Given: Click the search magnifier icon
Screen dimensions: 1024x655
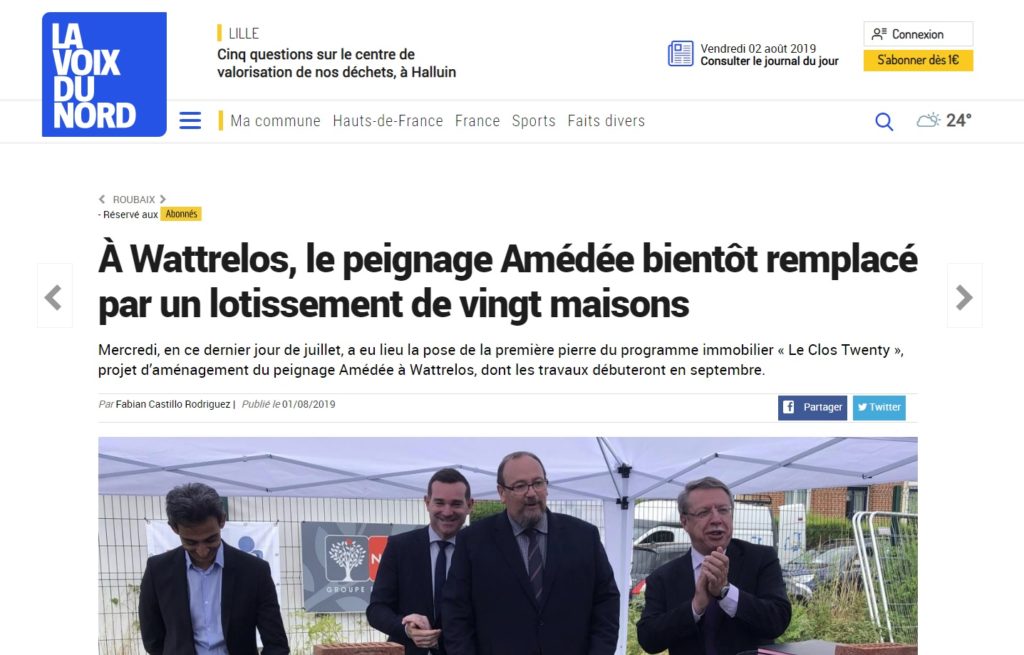Looking at the screenshot, I should (x=884, y=121).
